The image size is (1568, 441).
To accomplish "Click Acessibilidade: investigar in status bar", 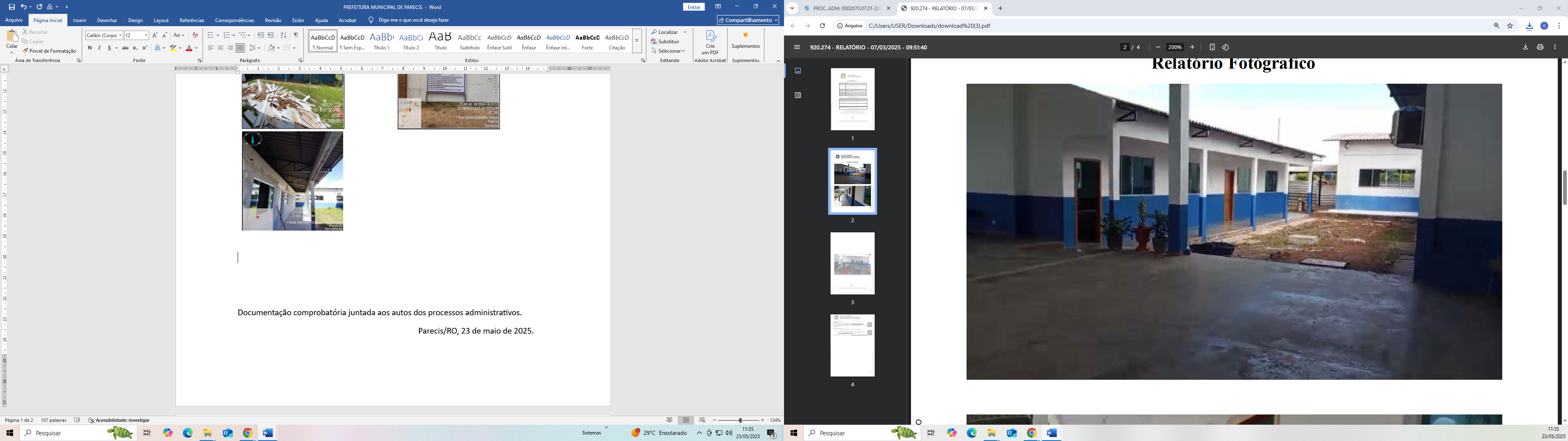I will [x=119, y=420].
